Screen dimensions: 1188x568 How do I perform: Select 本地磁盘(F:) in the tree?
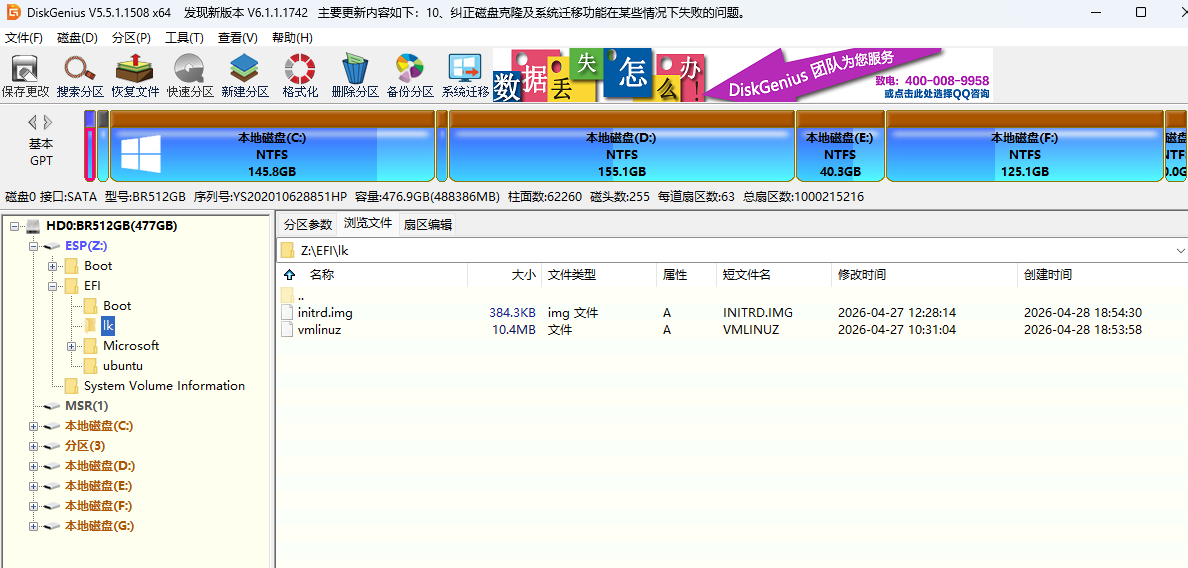tap(98, 505)
